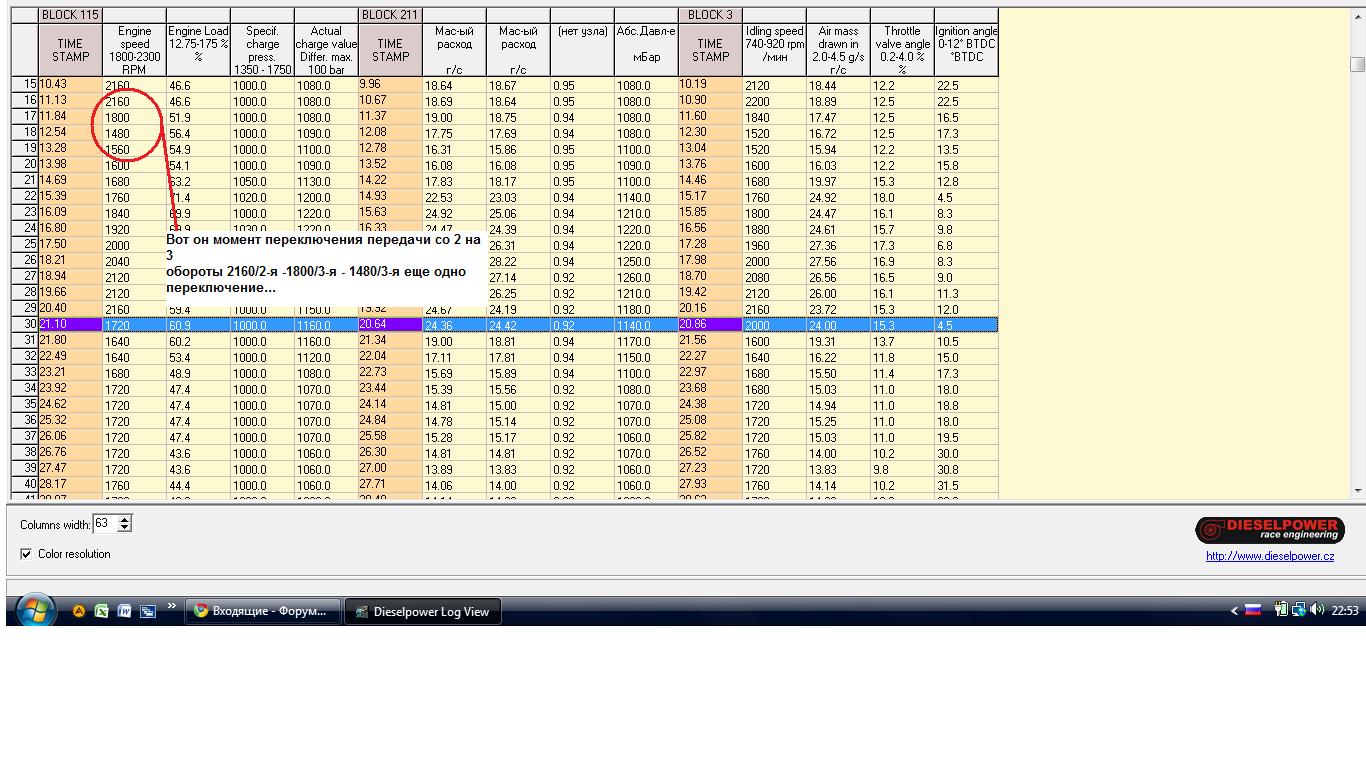Click actual charge value 1200.0 in row 22

click(326, 197)
